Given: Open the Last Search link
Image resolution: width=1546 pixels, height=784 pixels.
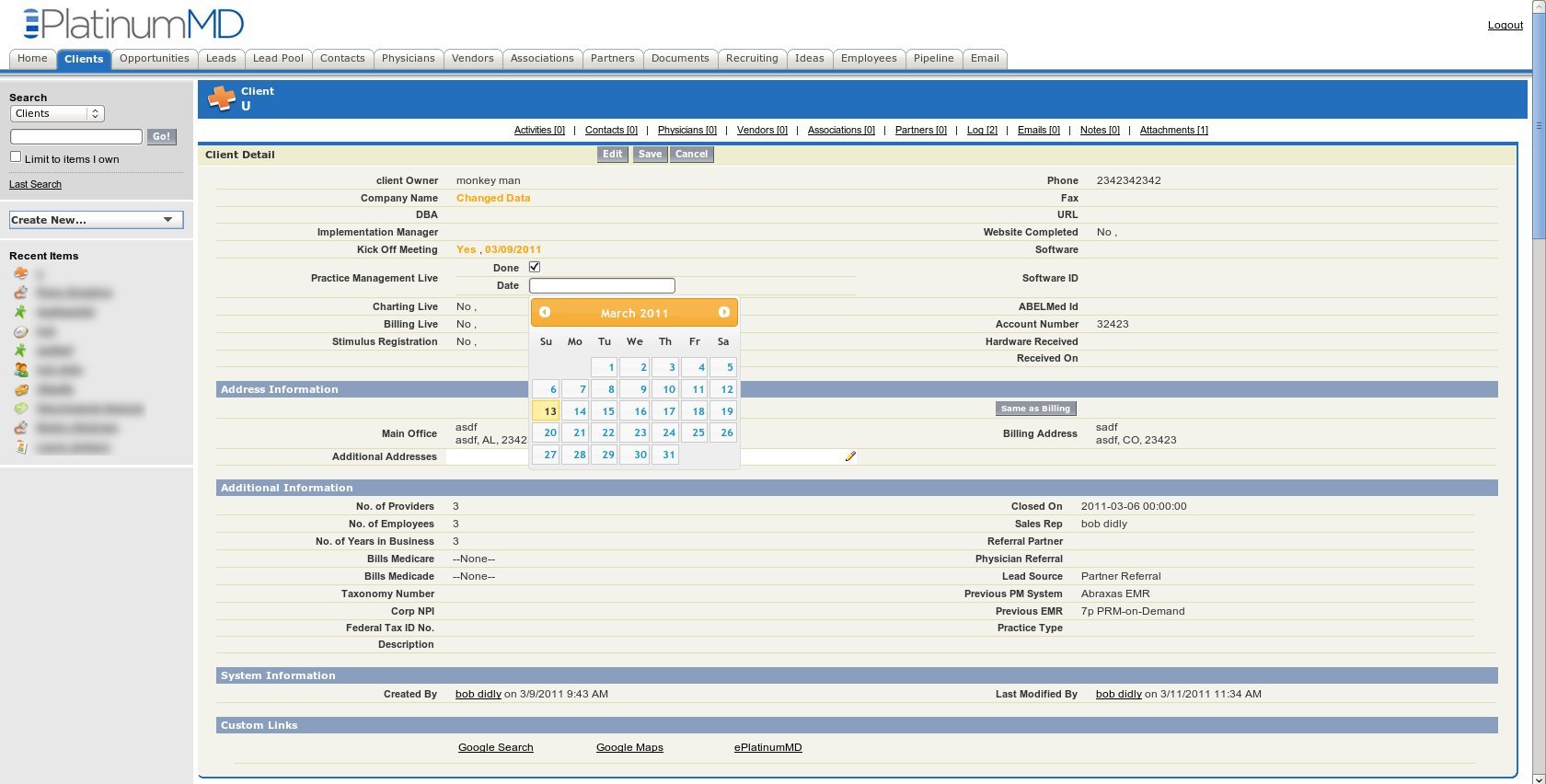Looking at the screenshot, I should coord(35,185).
